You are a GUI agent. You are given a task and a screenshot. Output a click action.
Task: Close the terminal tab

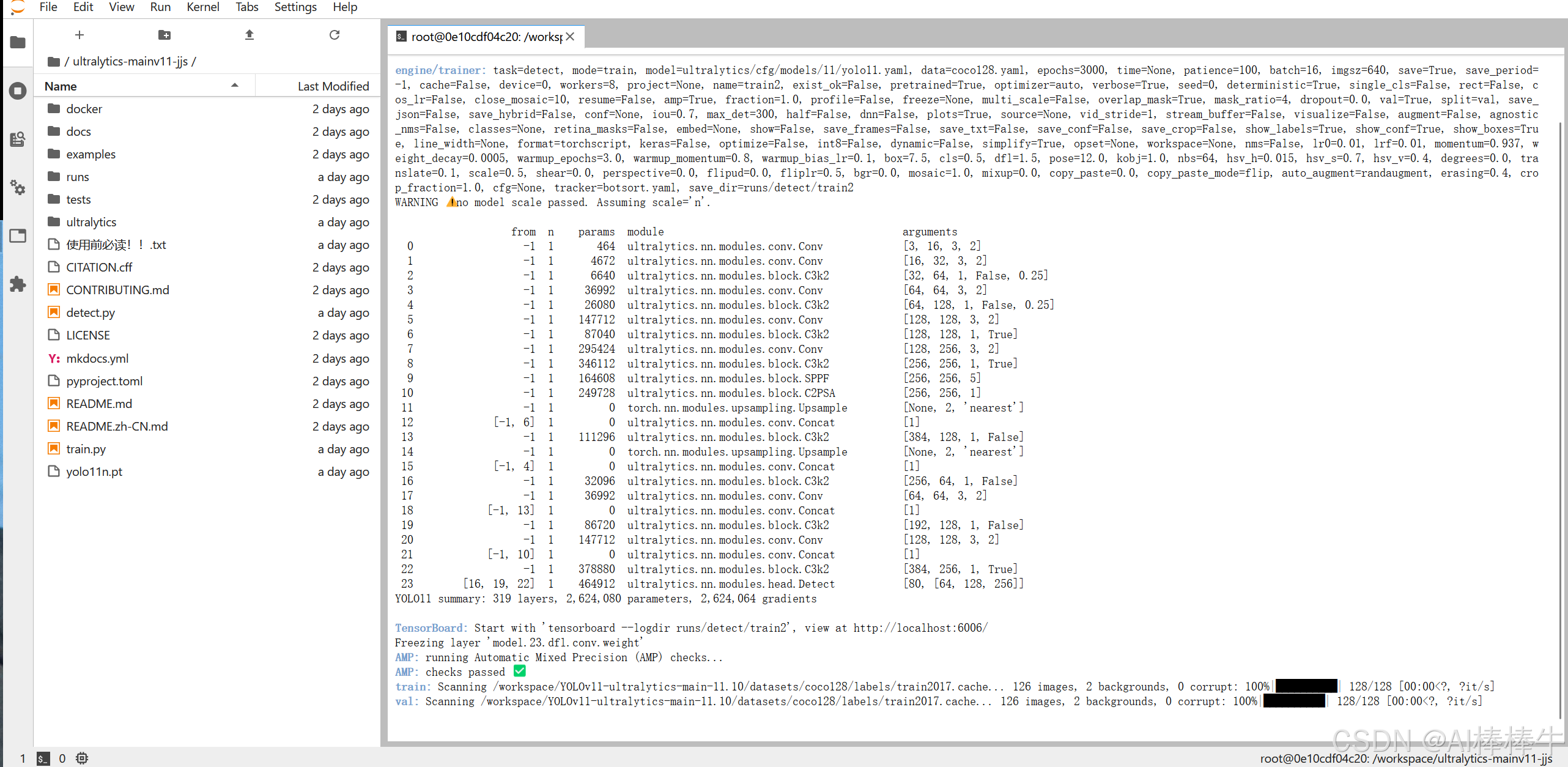[570, 37]
